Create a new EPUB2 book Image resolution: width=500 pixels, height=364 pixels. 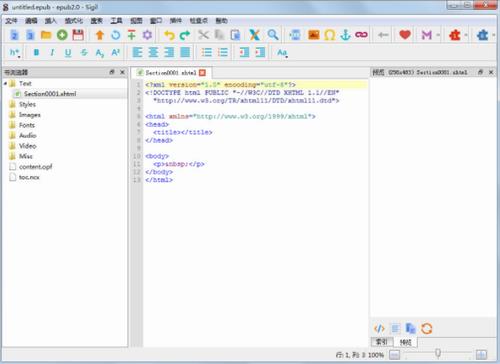coord(14,35)
